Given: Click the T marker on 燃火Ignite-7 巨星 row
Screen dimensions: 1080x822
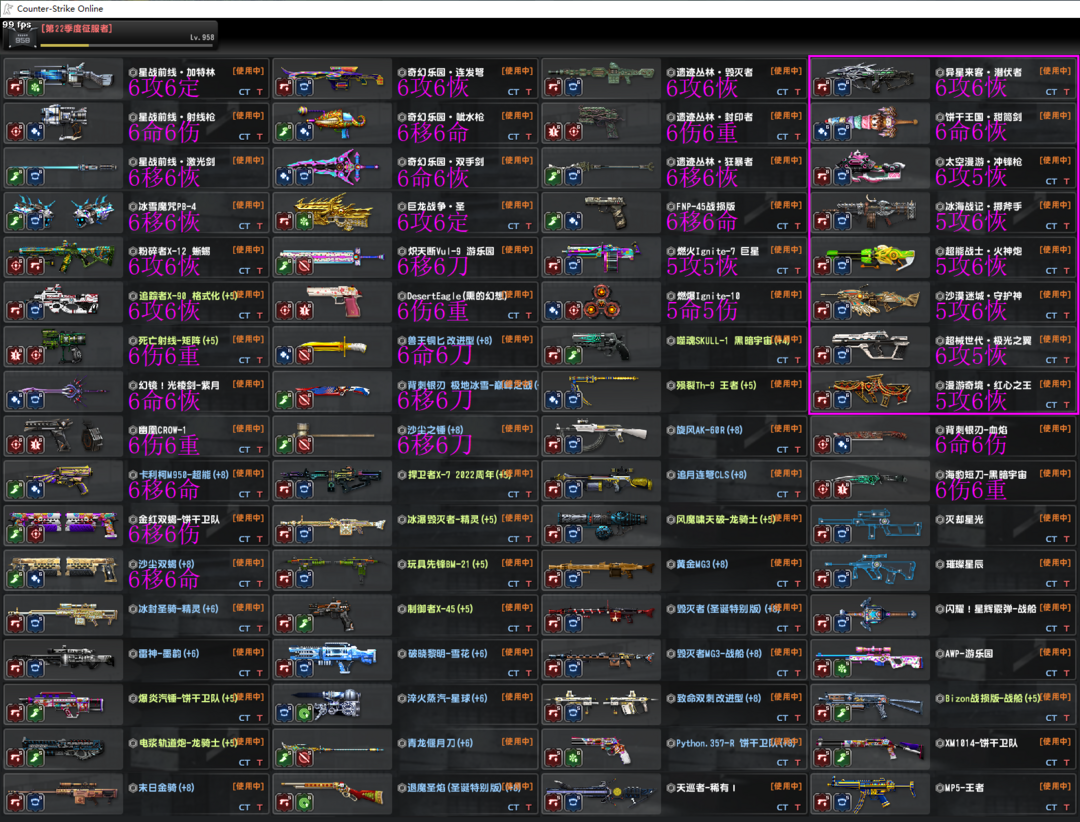Looking at the screenshot, I should click(x=798, y=271).
